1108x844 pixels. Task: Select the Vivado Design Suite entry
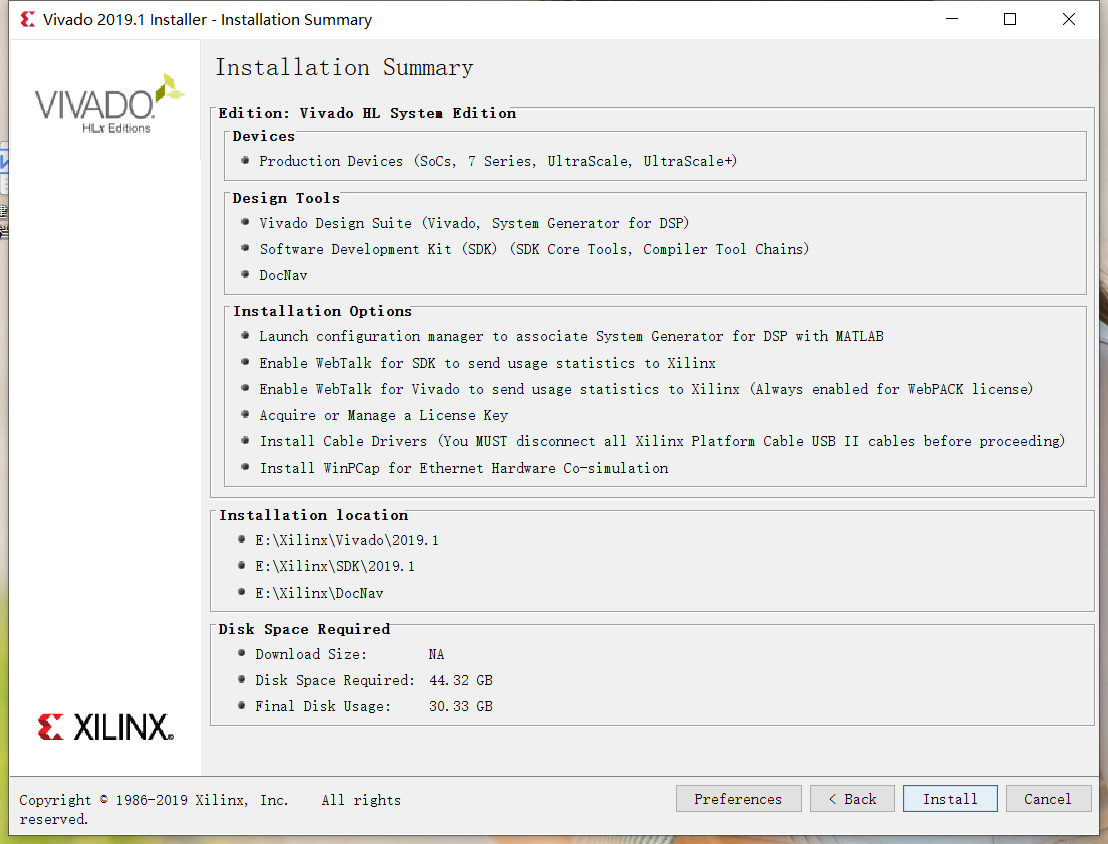point(474,223)
